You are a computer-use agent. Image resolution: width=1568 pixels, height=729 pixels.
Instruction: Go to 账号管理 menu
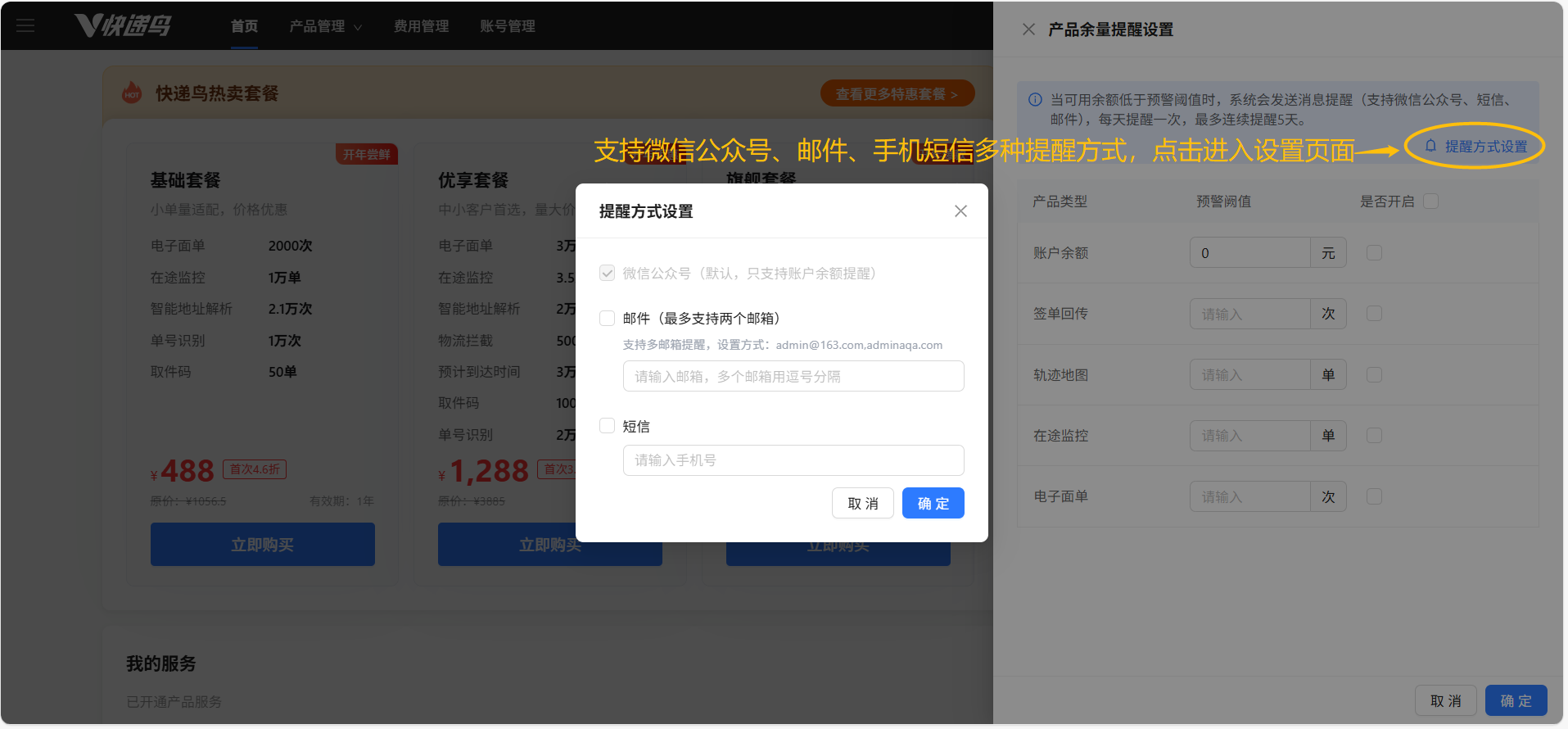point(507,26)
